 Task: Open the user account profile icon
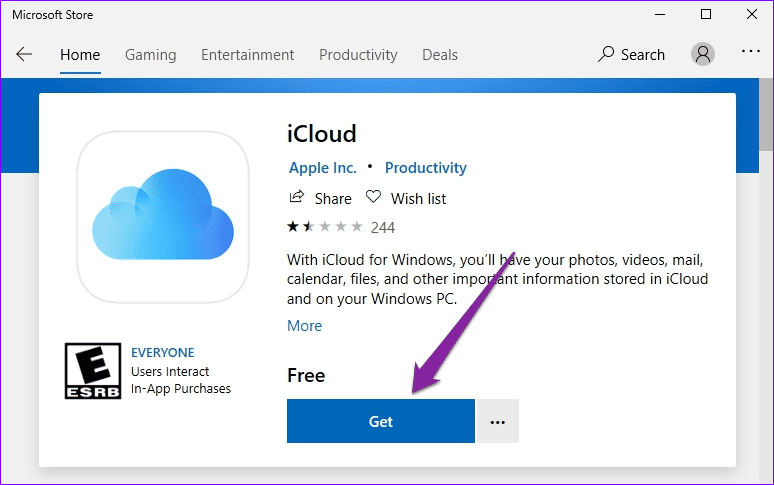point(702,54)
